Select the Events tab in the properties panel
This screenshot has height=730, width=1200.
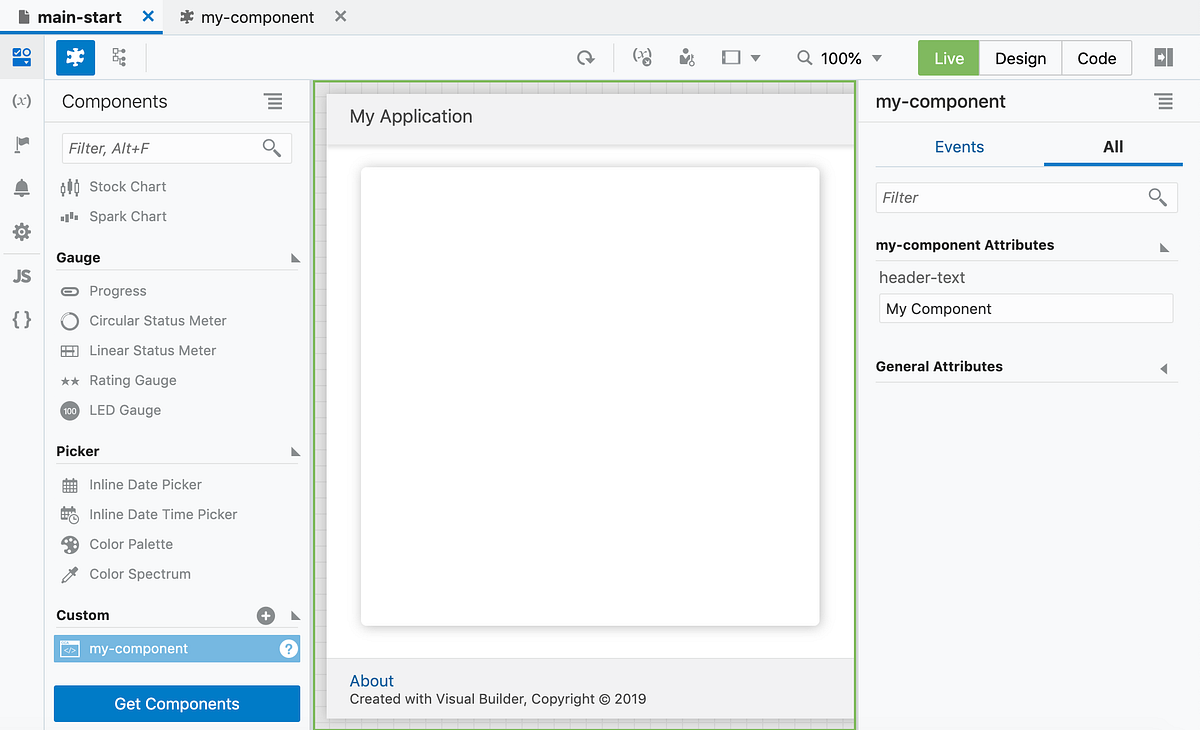pyautogui.click(x=959, y=146)
